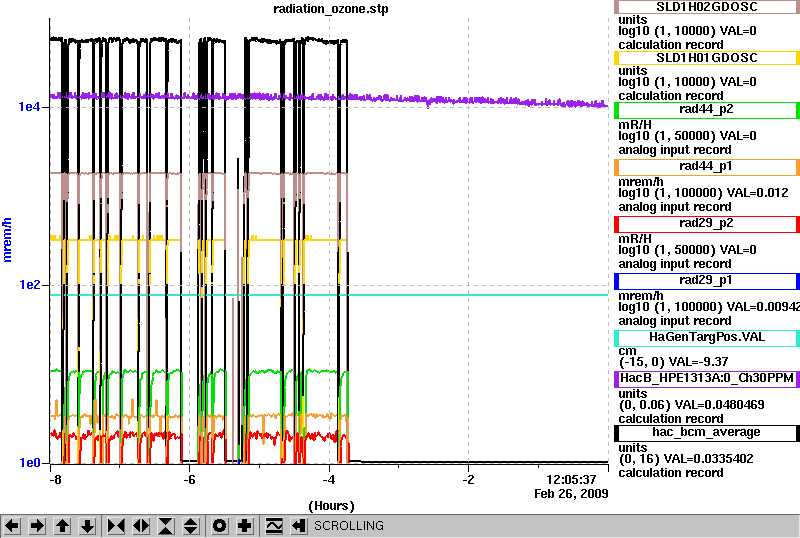
Task: Click the purple ozone trace near plot end
Action: point(587,104)
